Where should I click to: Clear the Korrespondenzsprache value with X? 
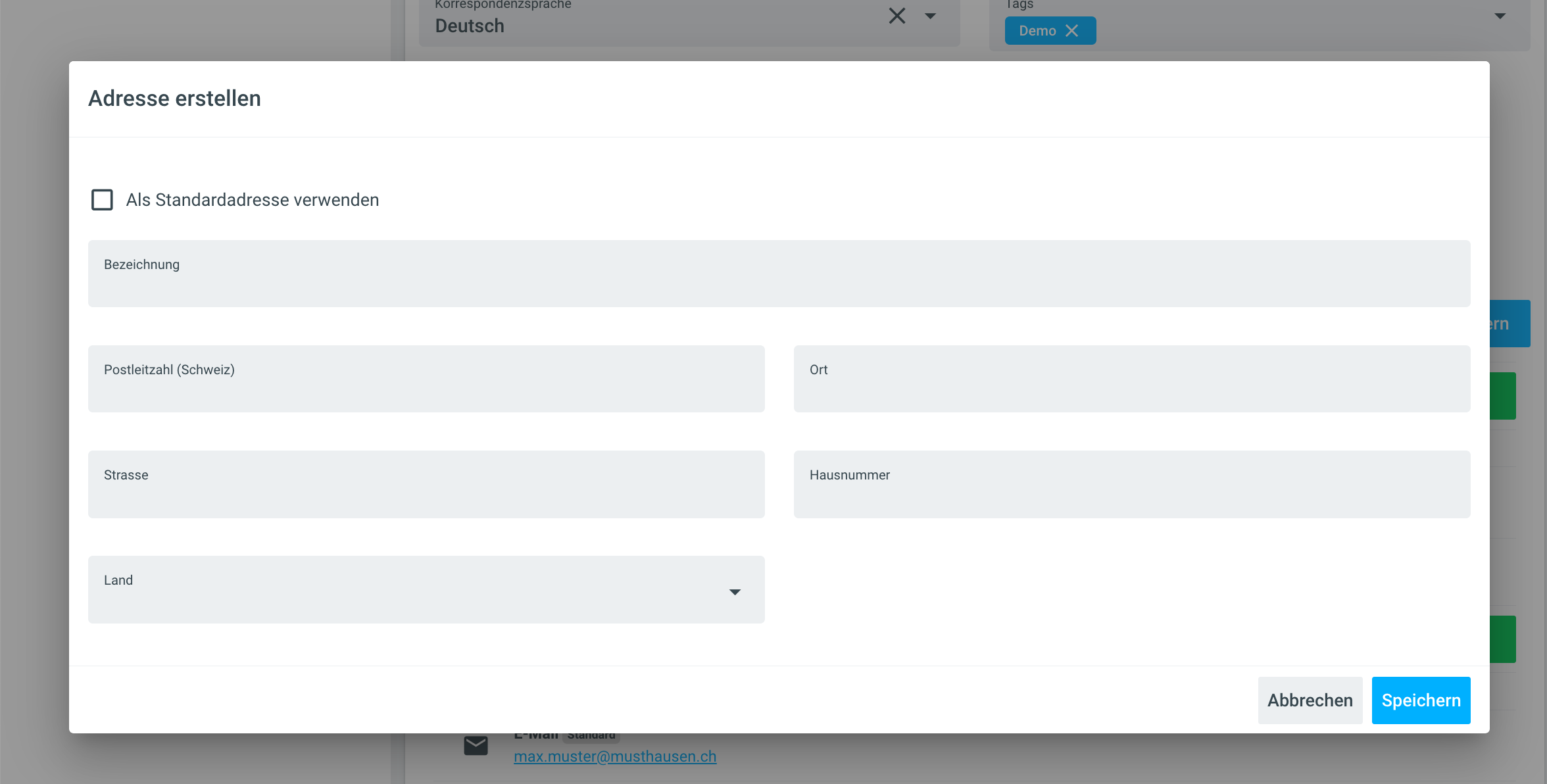(x=897, y=16)
